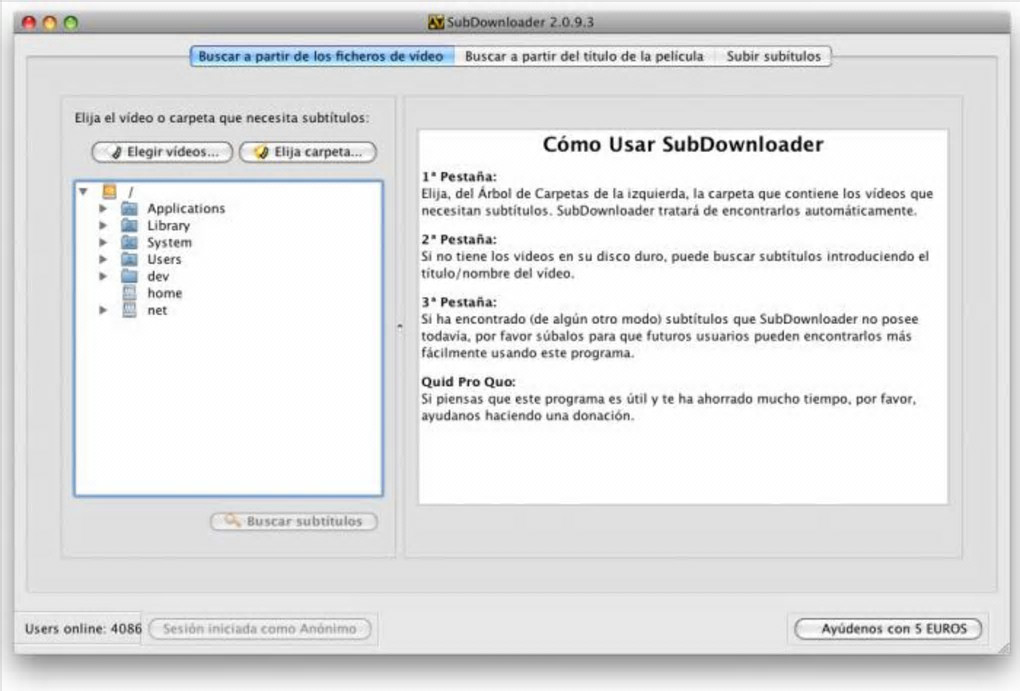Expand the Applications folder arrow
Image resolution: width=1020 pixels, height=691 pixels.
click(103, 208)
